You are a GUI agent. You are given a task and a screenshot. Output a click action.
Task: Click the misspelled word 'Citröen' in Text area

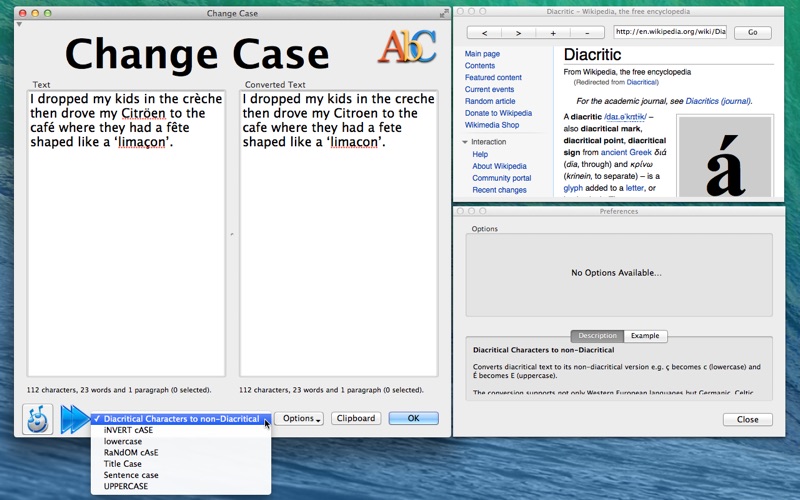coord(143,113)
